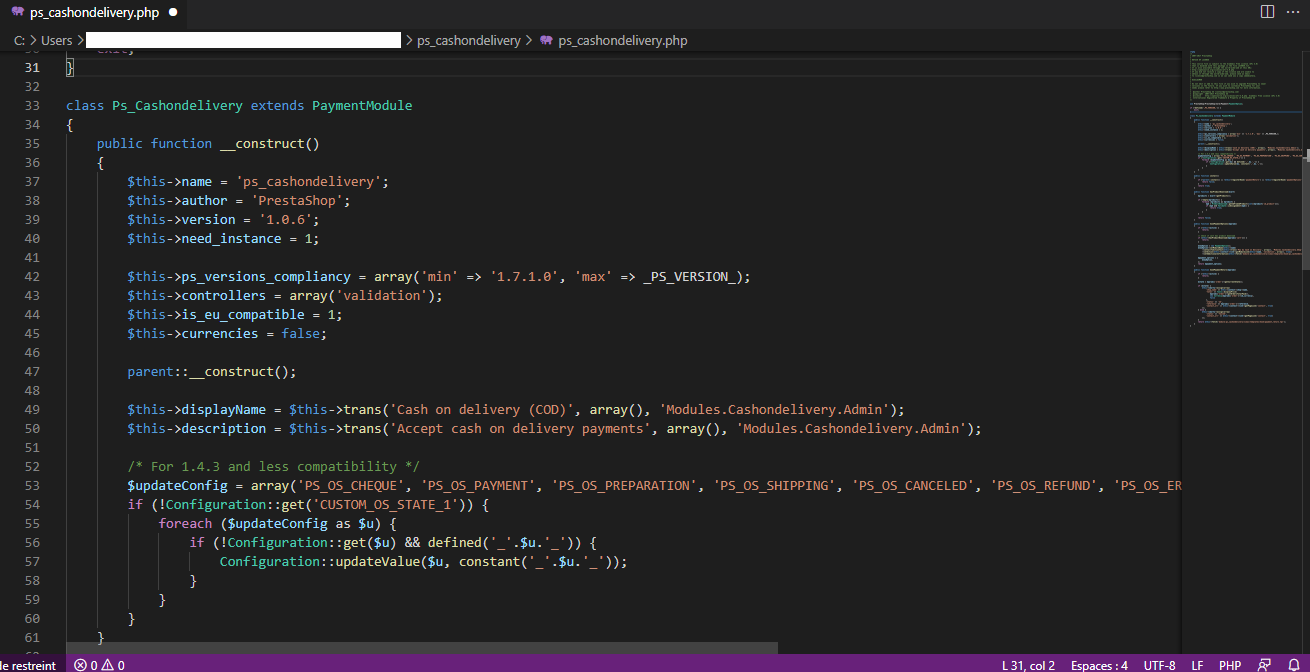Change PHP language mode in status bar
Viewport: 1310px width, 672px height.
point(1229,665)
